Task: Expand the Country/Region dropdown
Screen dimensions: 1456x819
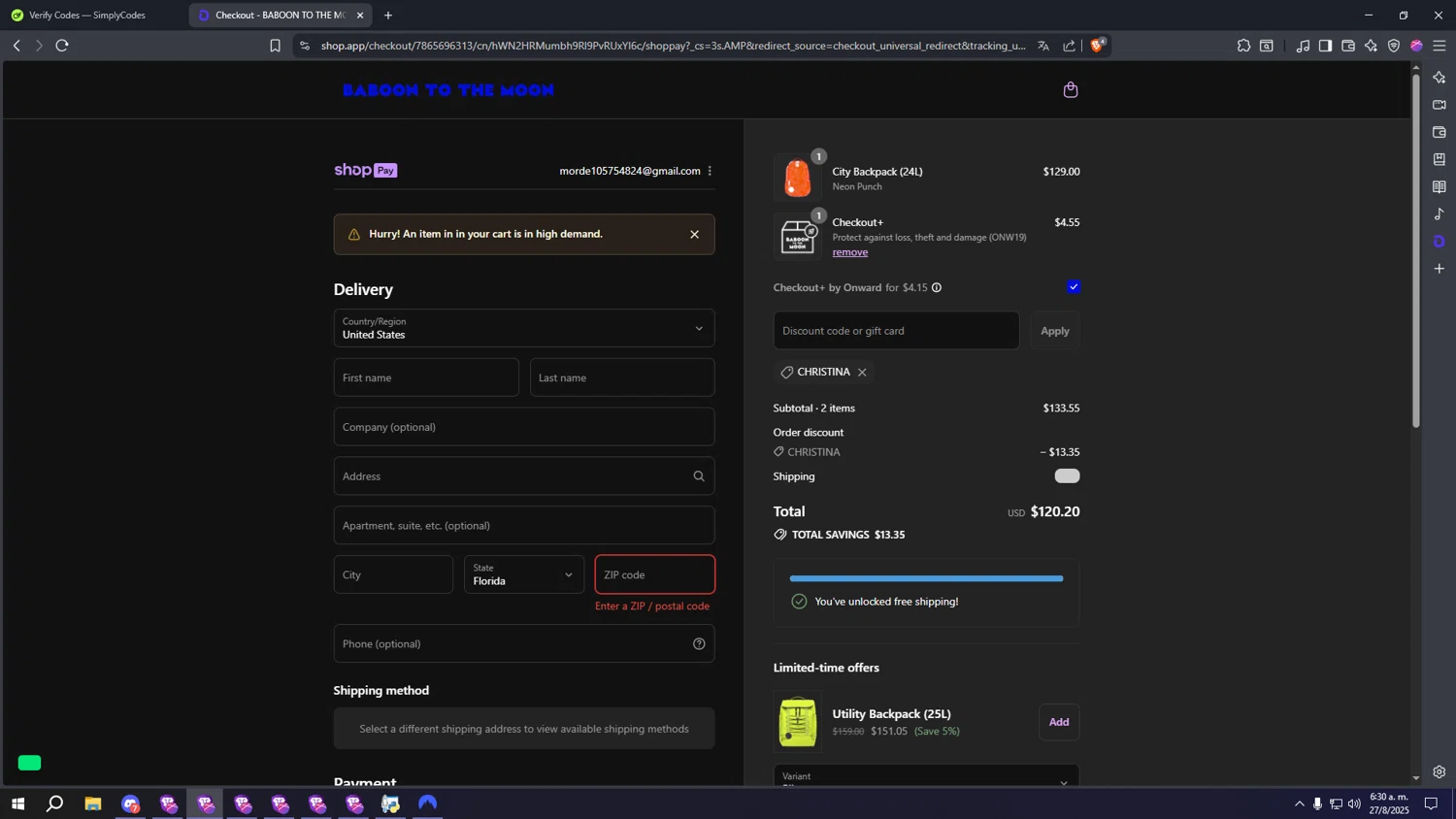Action: (524, 328)
